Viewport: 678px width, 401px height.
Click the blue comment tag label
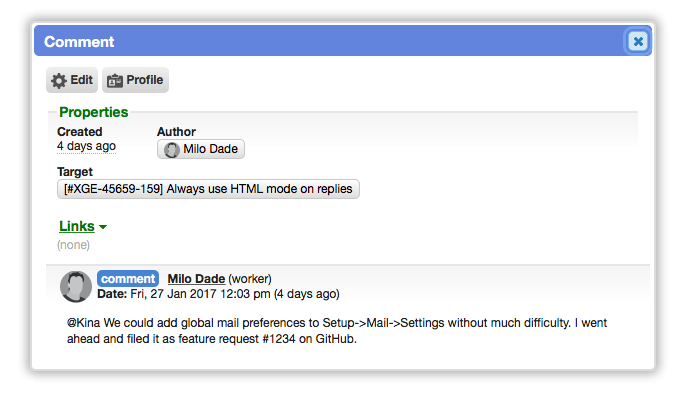(x=128, y=279)
